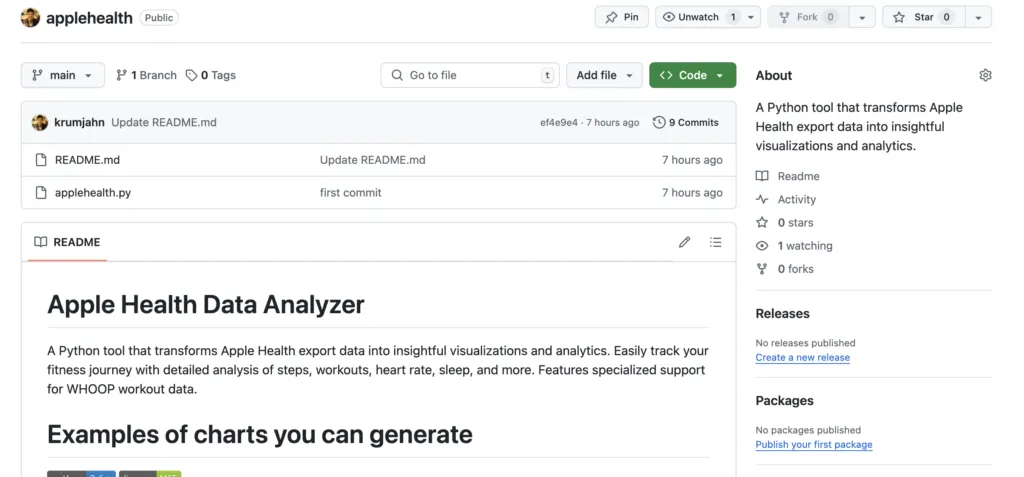
Task: Select the README tab
Action: pos(67,242)
